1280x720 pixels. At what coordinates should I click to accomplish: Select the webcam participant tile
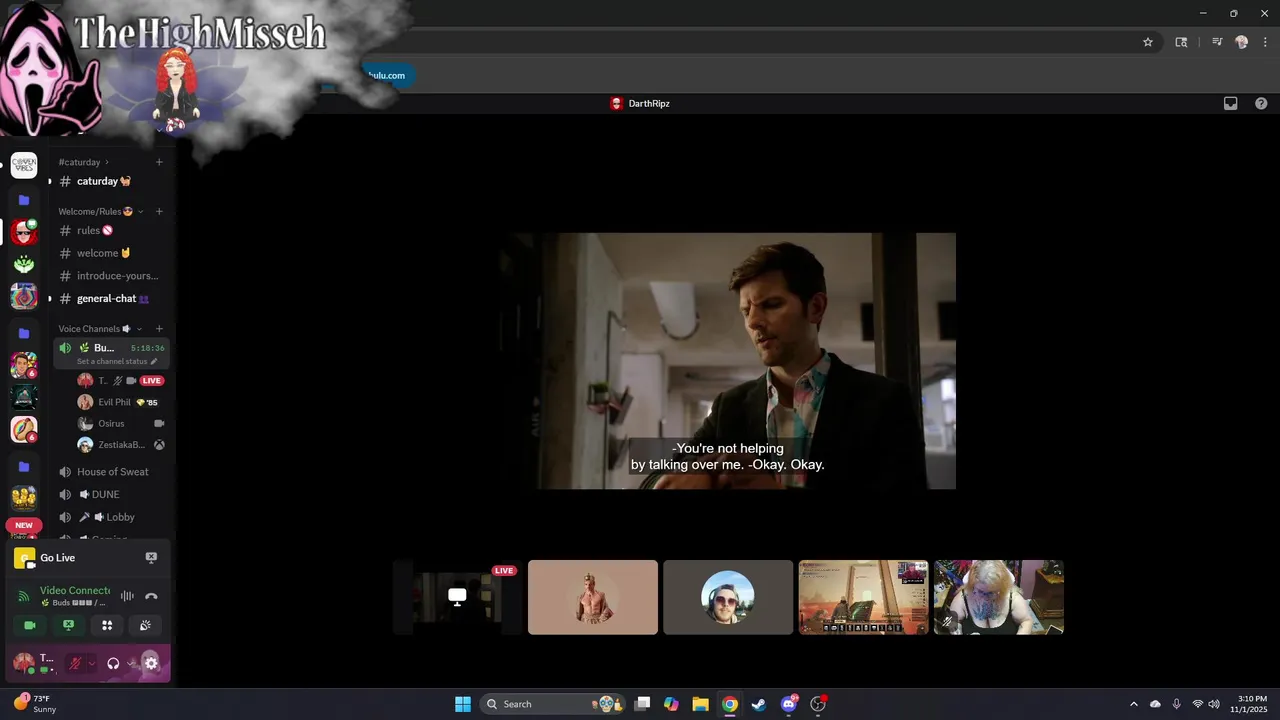tap(999, 597)
